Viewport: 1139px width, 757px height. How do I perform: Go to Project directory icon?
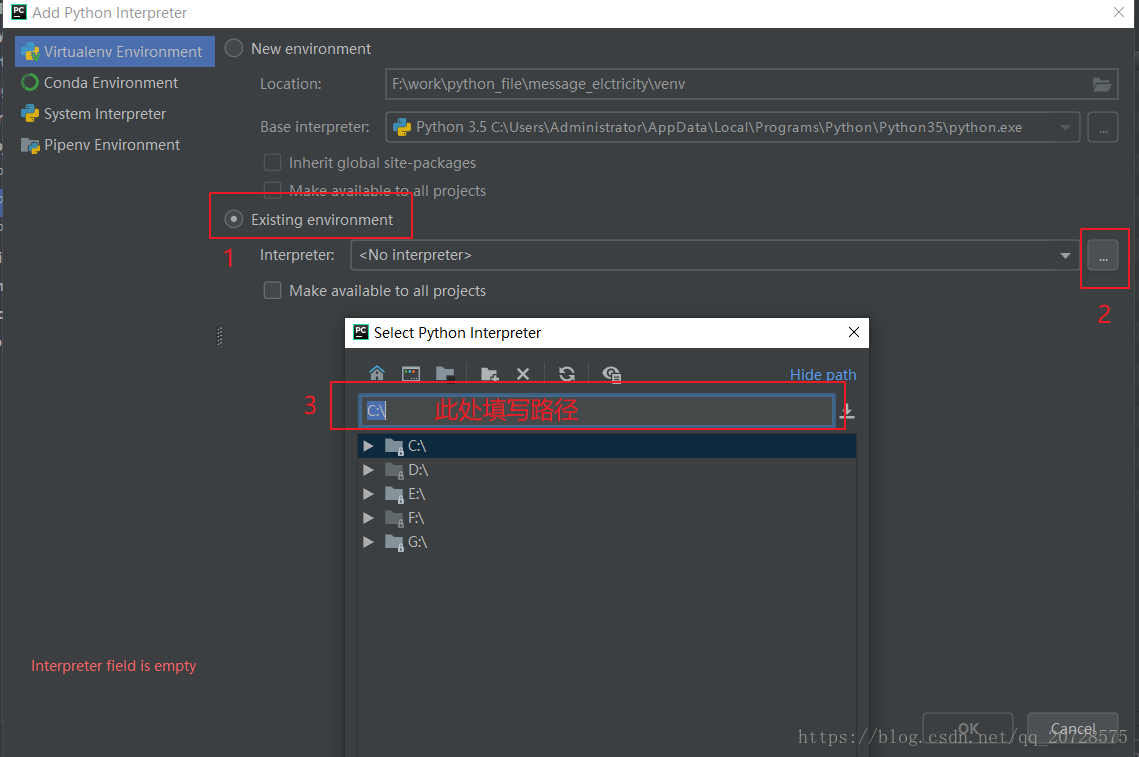(x=445, y=373)
